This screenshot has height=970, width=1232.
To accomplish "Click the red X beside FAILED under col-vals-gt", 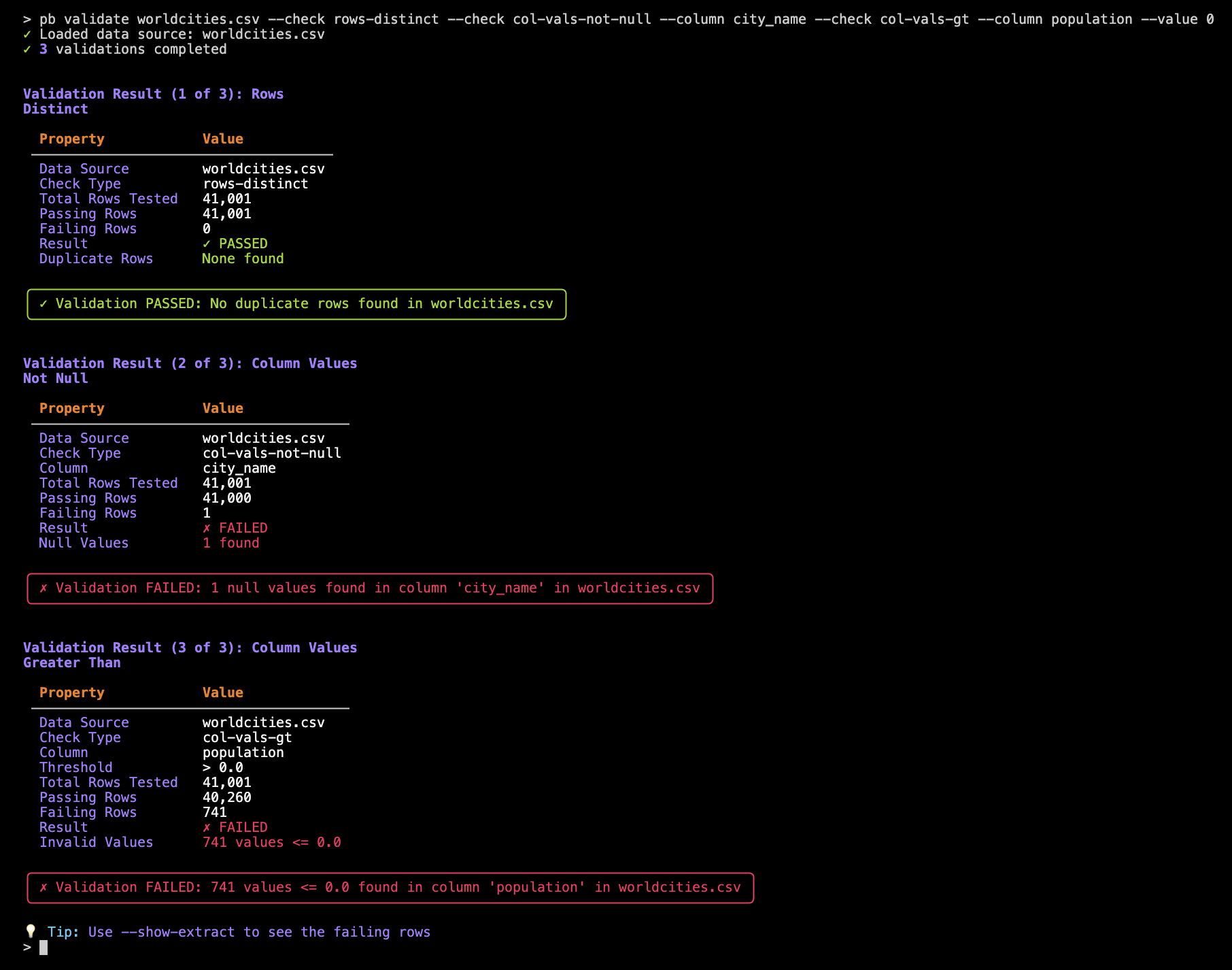I will point(207,827).
